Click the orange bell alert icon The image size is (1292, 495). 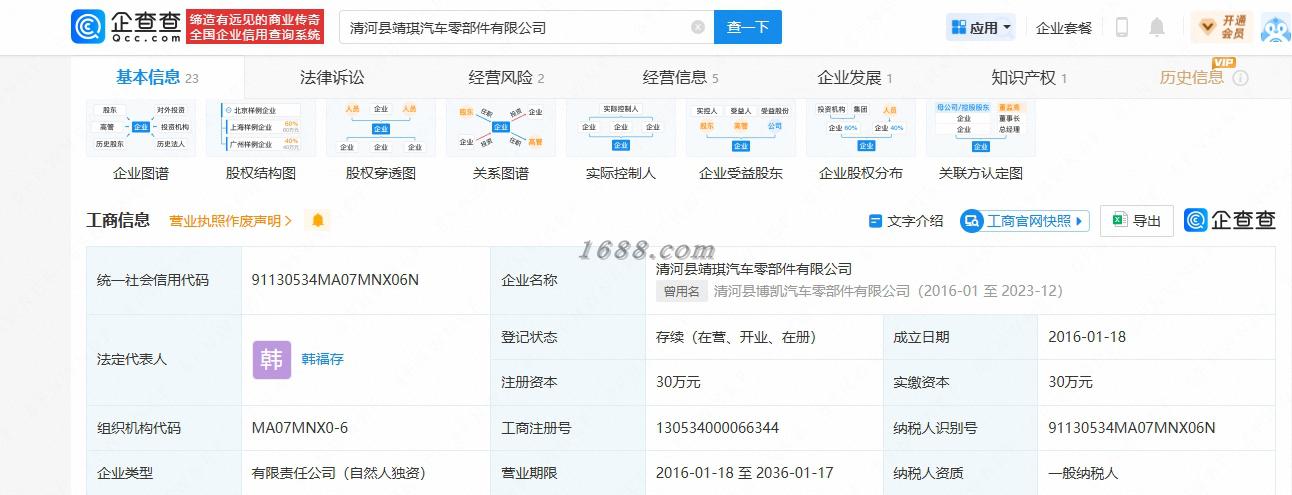318,221
